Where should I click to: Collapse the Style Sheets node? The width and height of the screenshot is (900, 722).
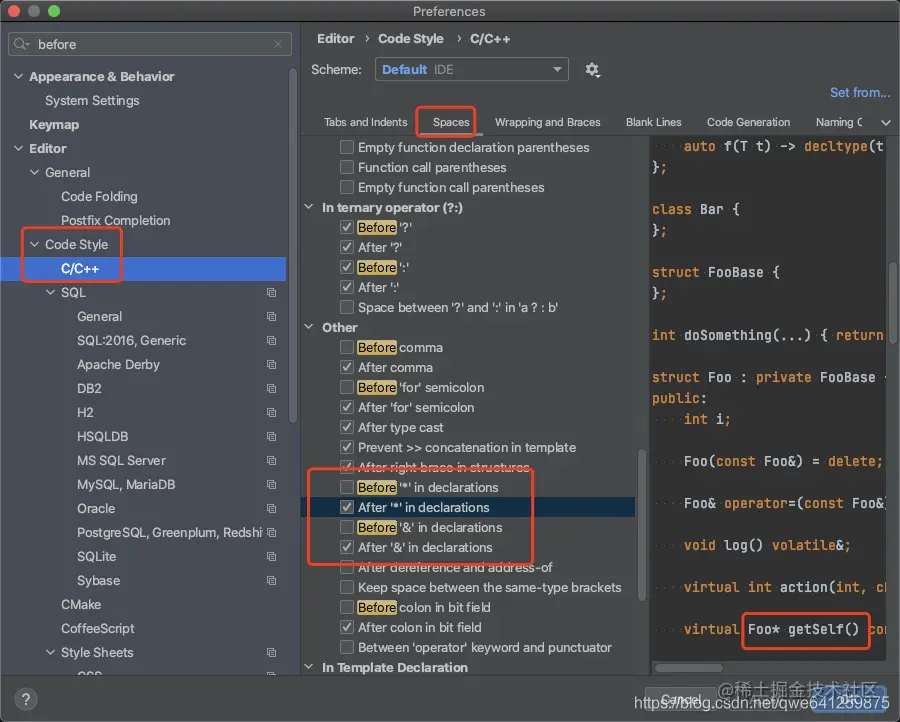(51, 653)
